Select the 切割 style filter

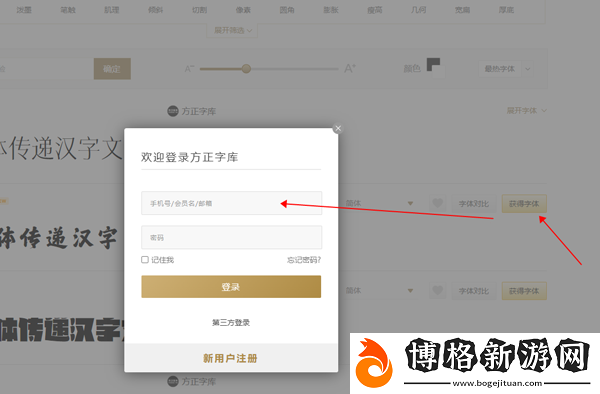[199, 10]
